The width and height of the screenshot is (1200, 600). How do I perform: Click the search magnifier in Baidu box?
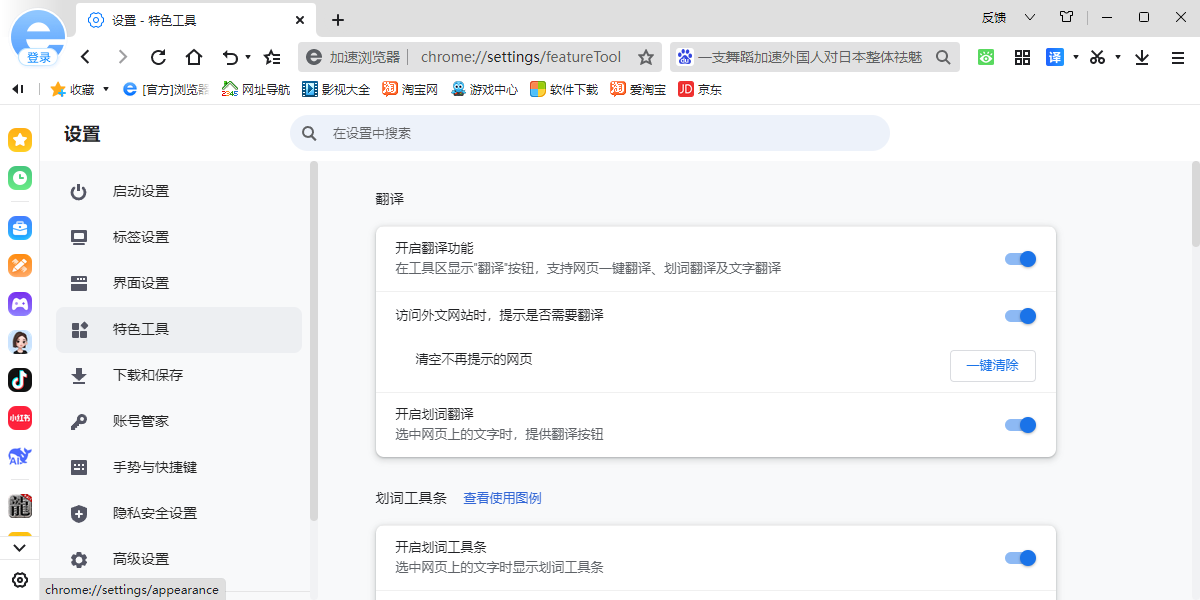click(x=942, y=57)
